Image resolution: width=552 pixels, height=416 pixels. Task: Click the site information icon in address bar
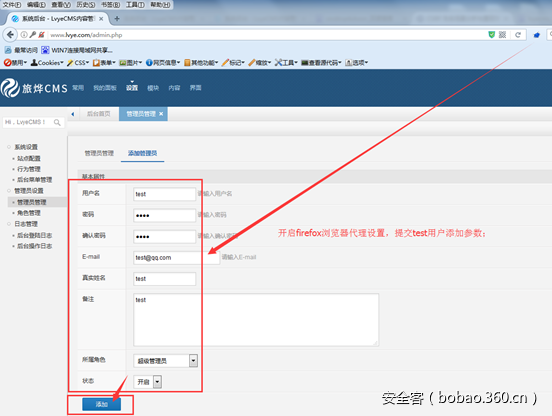pyautogui.click(x=24, y=35)
